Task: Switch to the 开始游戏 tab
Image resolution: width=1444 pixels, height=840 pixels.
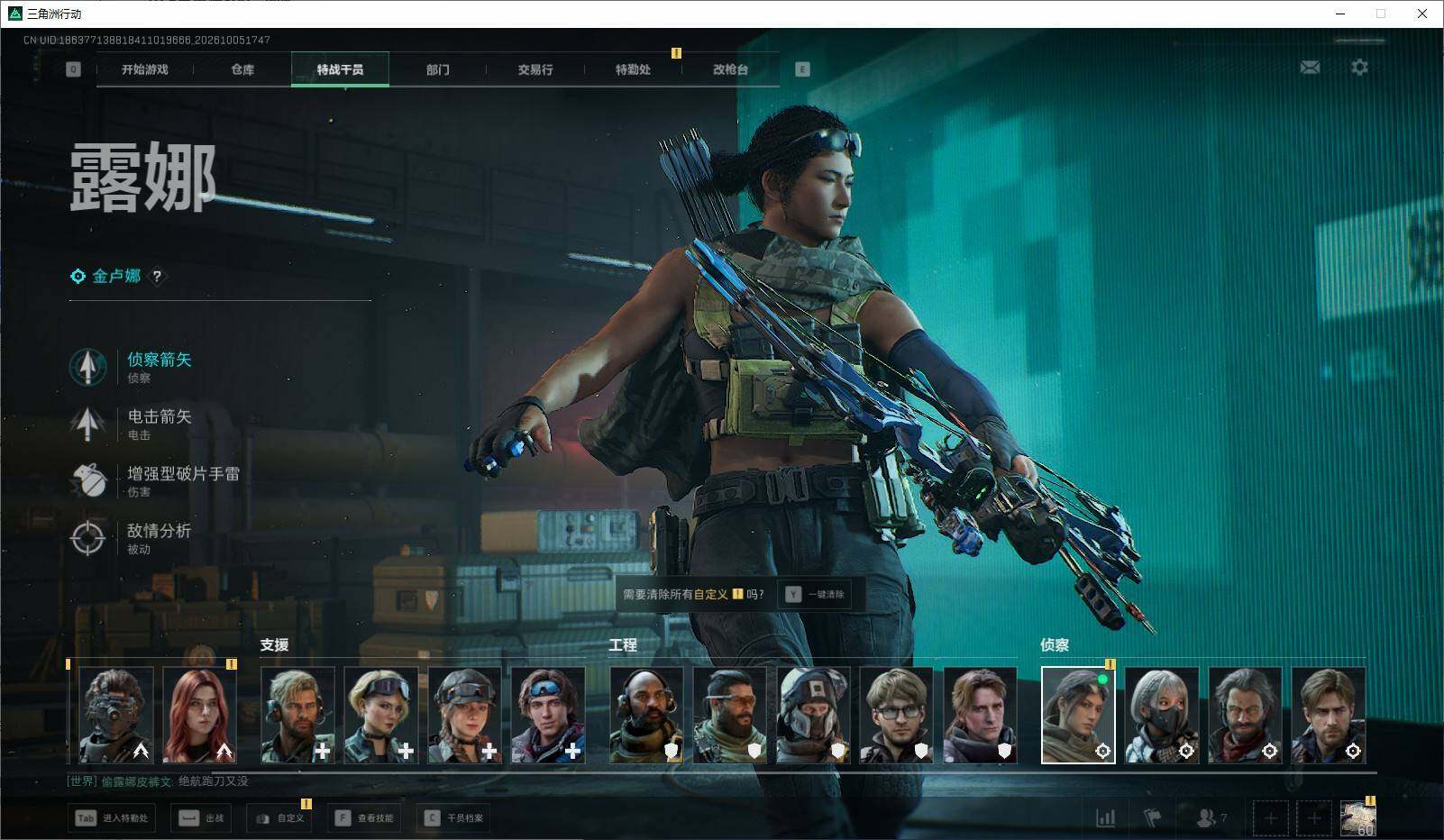Action: pos(145,69)
